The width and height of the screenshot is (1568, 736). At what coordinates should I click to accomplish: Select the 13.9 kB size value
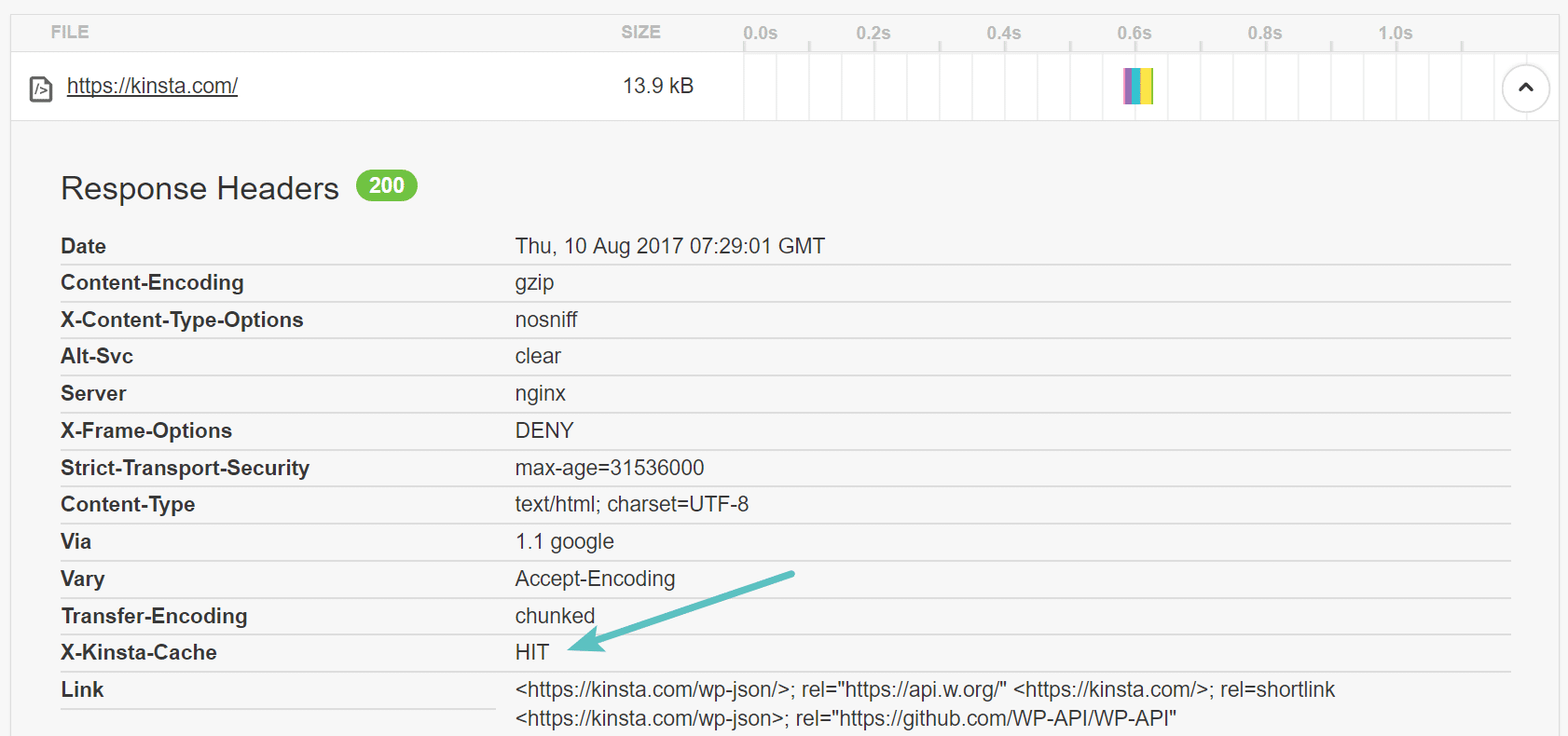pyautogui.click(x=658, y=86)
